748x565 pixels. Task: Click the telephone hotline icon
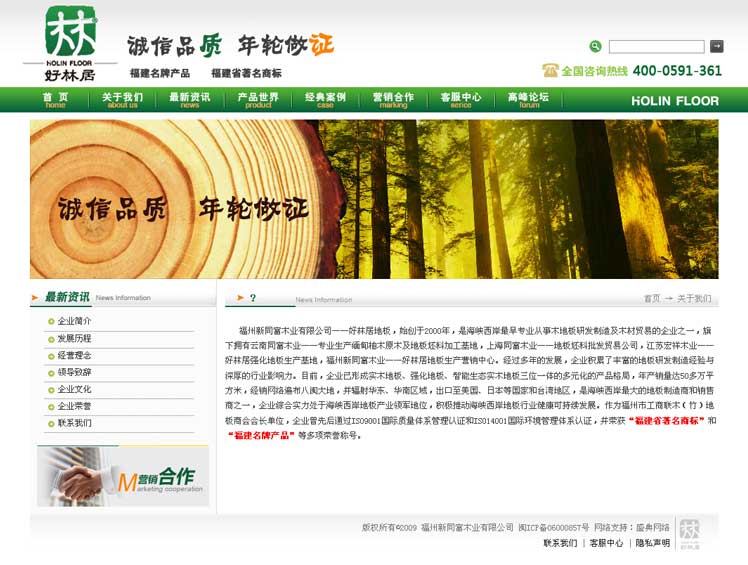[549, 70]
